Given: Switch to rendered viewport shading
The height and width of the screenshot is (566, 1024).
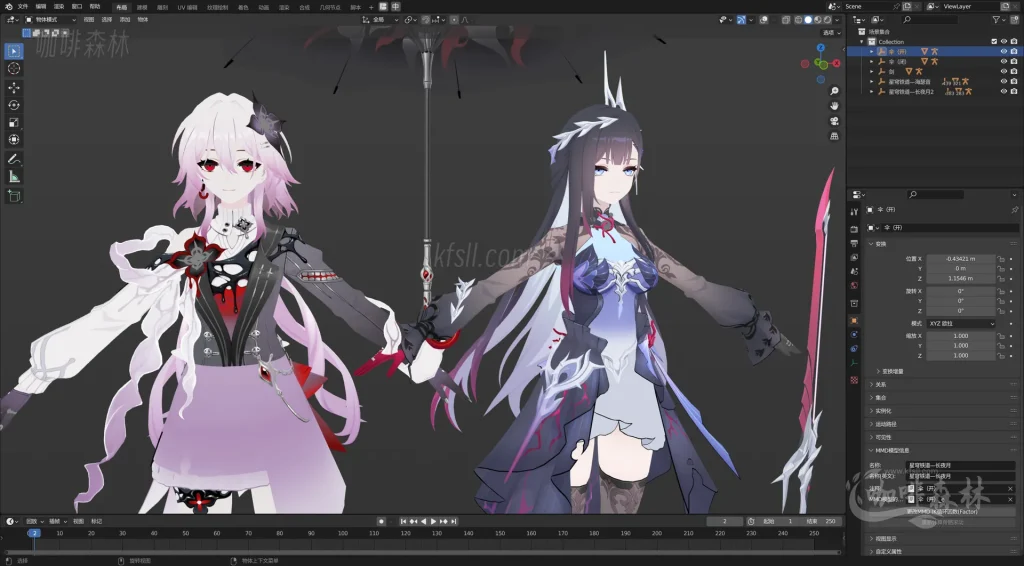Looking at the screenshot, I should [x=827, y=20].
